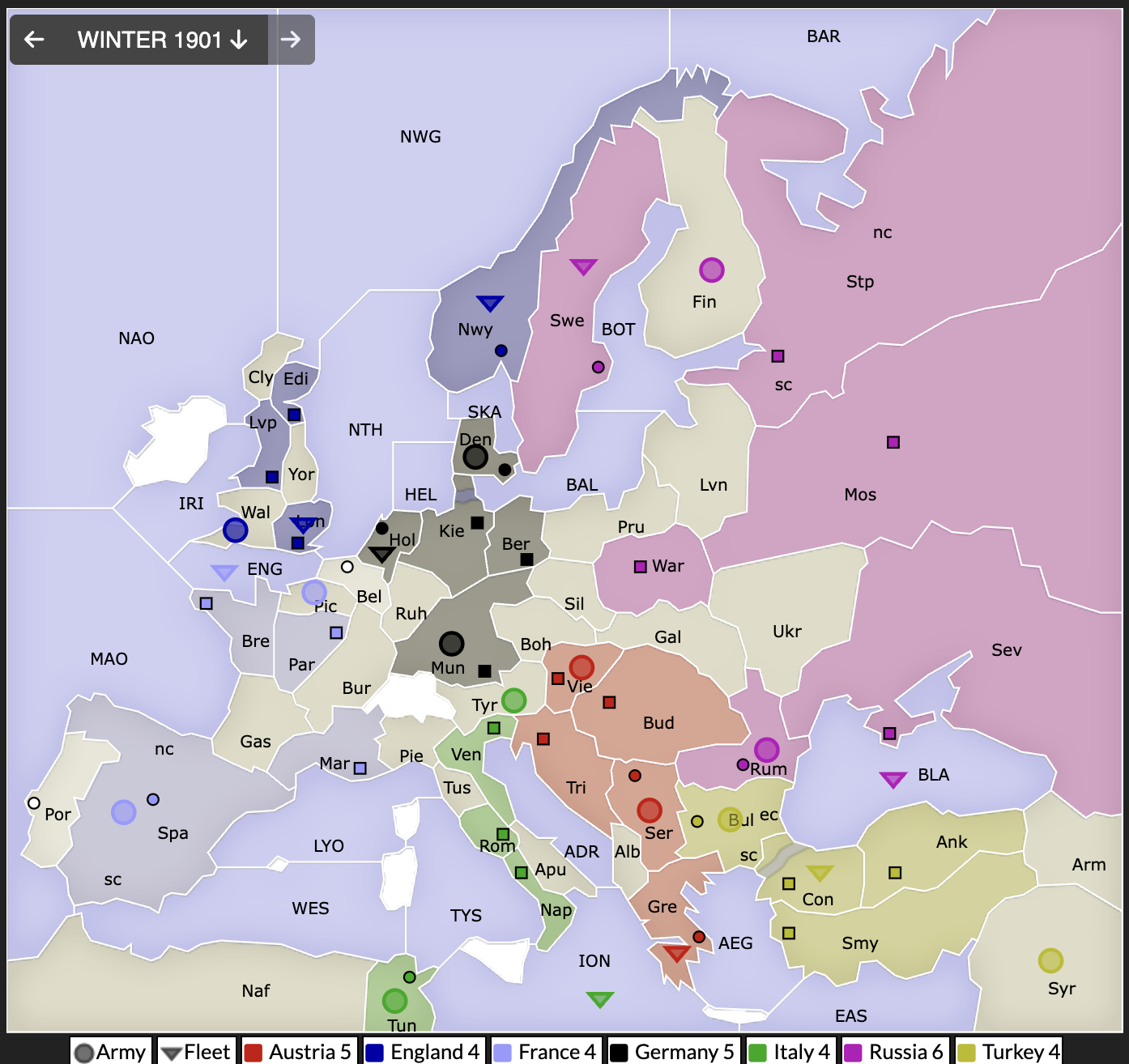Click the Warsaw supply center square
1129x1064 pixels.
[x=640, y=566]
